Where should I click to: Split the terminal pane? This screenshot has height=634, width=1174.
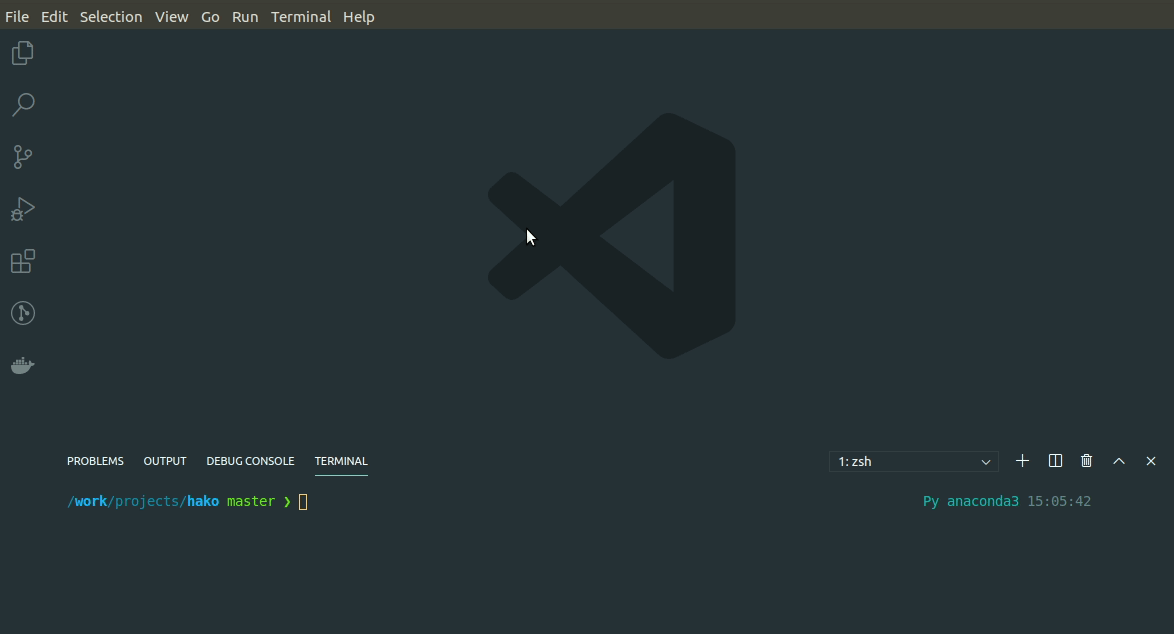coord(1055,461)
